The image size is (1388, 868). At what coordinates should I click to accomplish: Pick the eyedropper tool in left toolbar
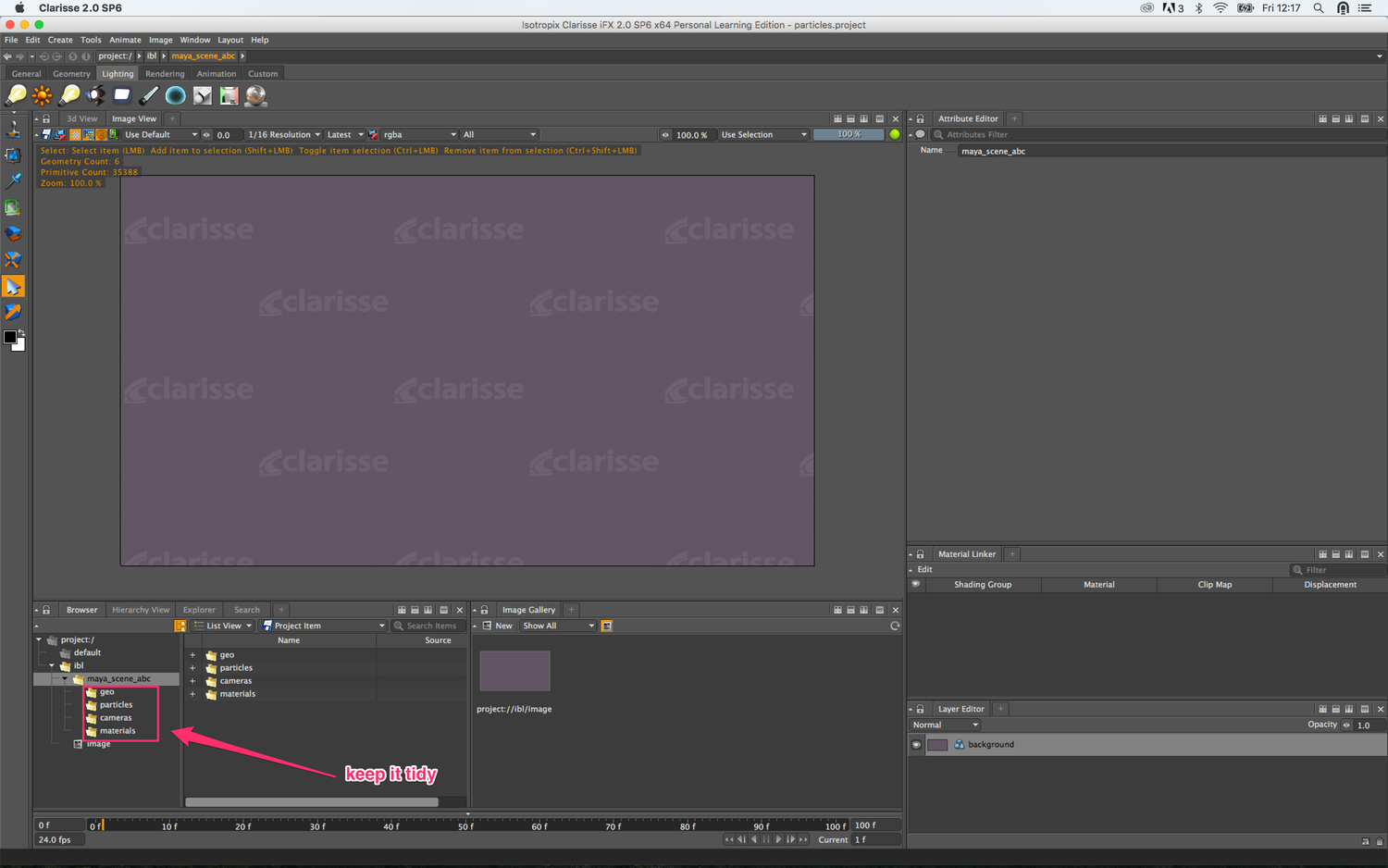(13, 181)
